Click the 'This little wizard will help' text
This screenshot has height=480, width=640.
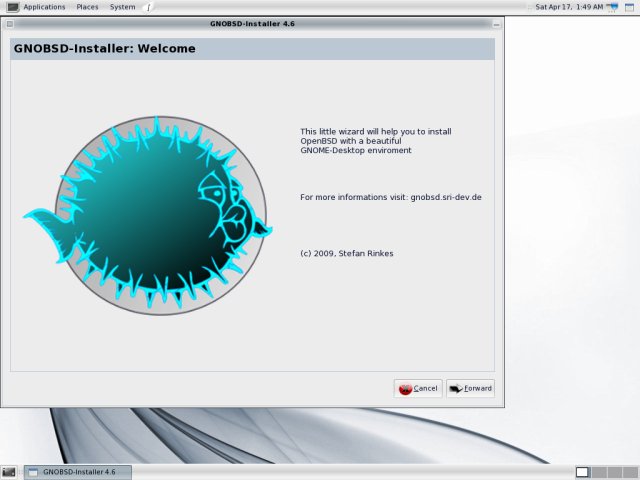(376, 141)
